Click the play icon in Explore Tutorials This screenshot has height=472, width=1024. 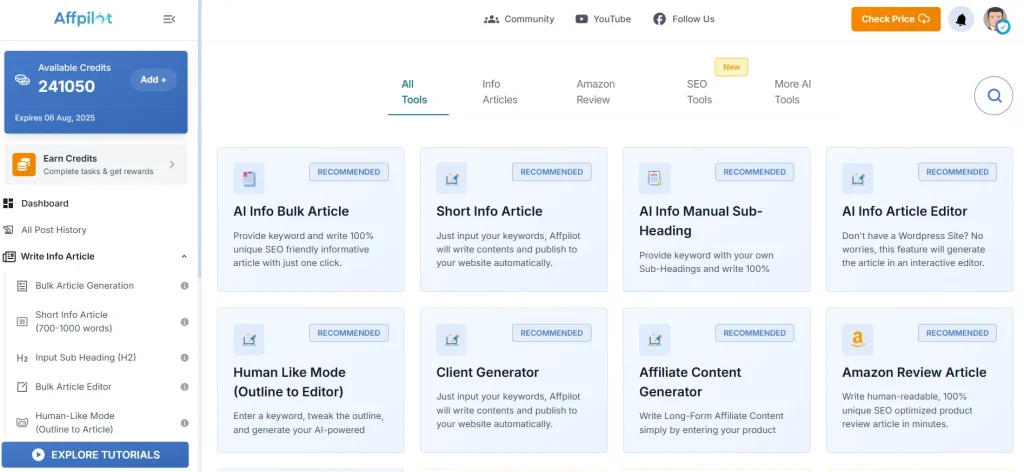pos(39,455)
